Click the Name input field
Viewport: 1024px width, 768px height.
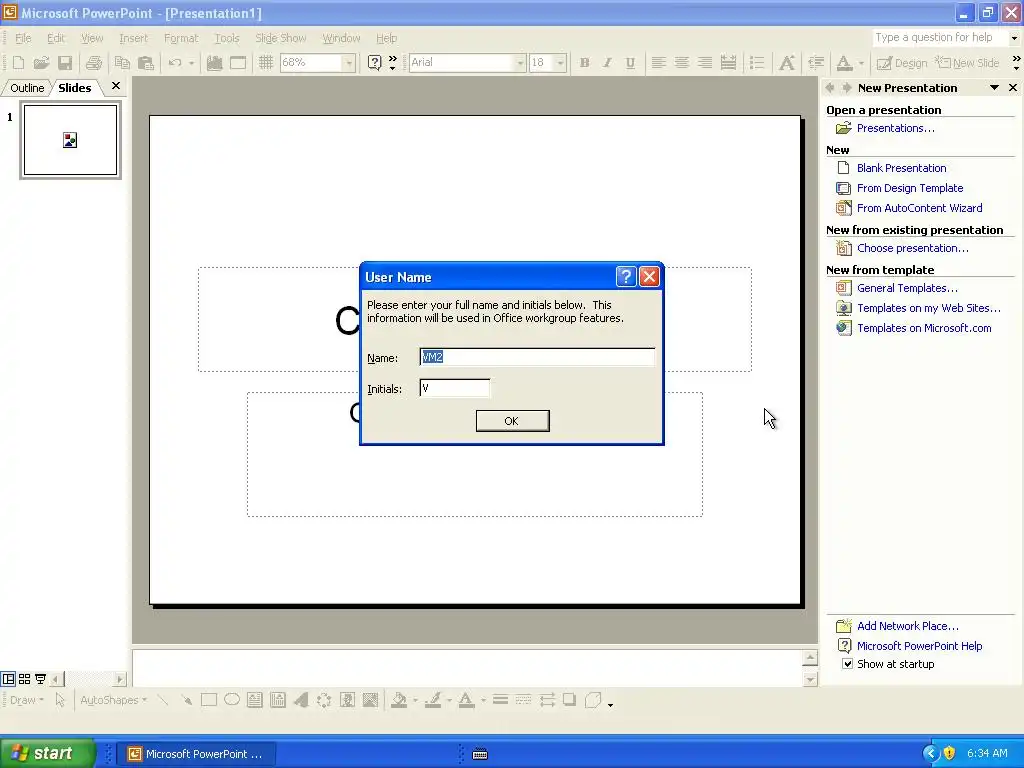point(537,357)
